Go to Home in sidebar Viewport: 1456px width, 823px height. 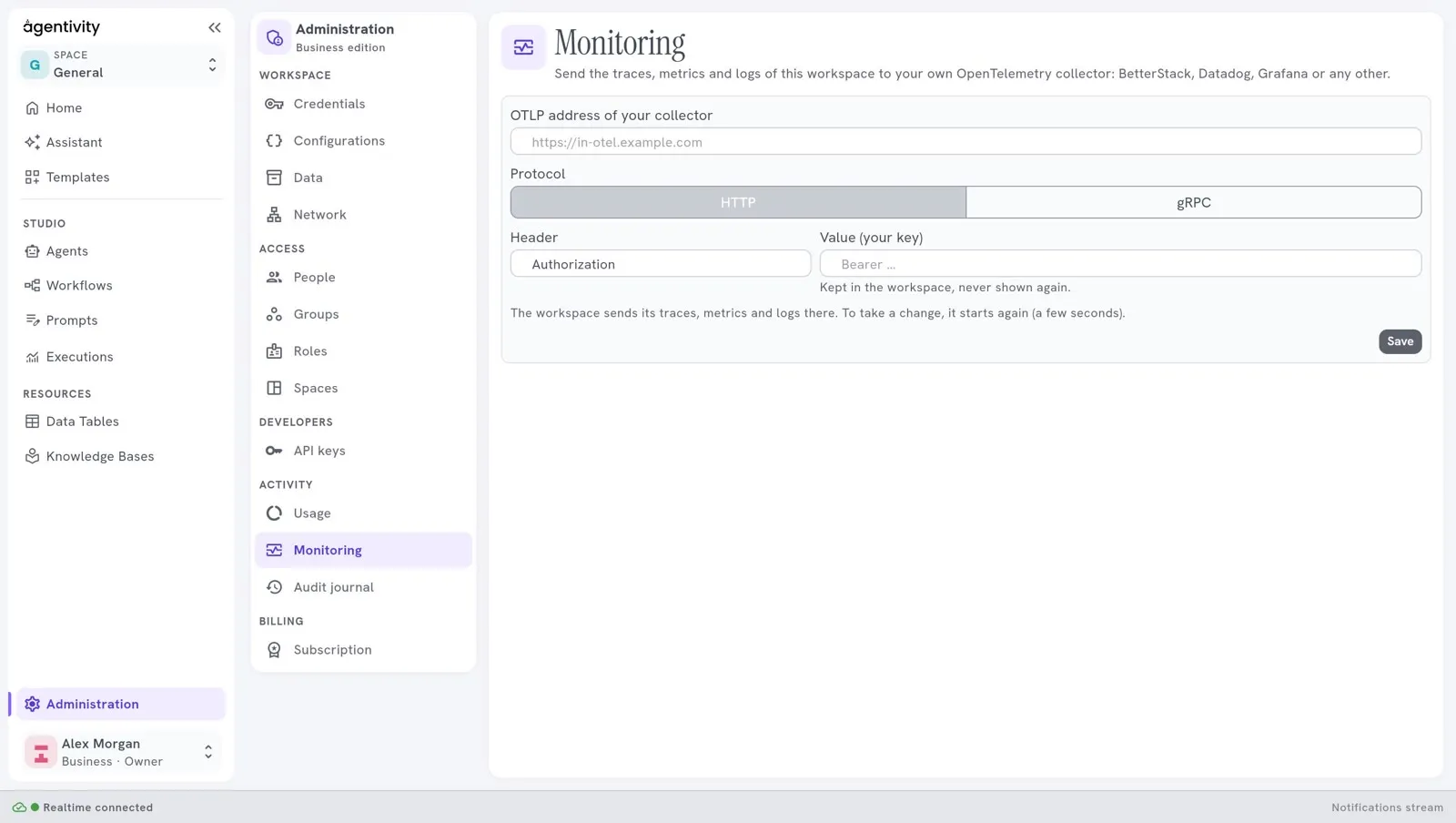click(x=121, y=107)
